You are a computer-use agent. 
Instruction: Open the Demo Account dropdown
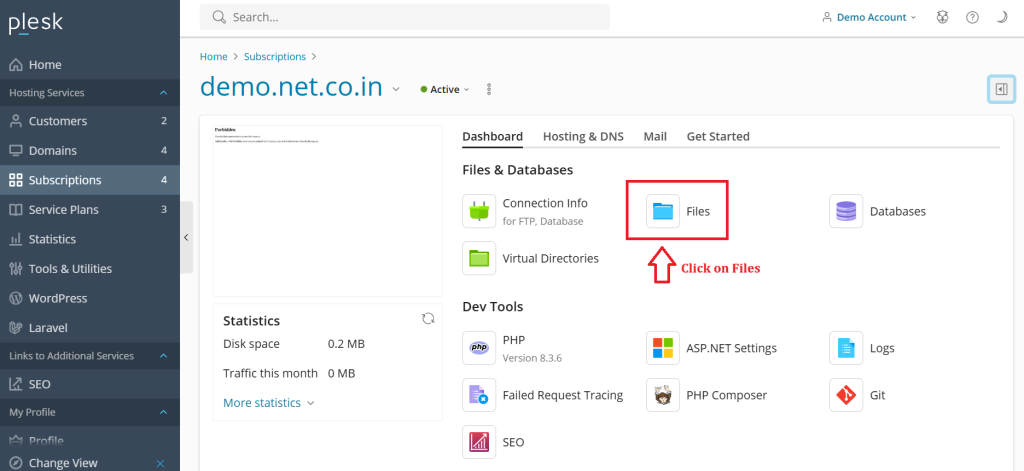click(x=869, y=18)
